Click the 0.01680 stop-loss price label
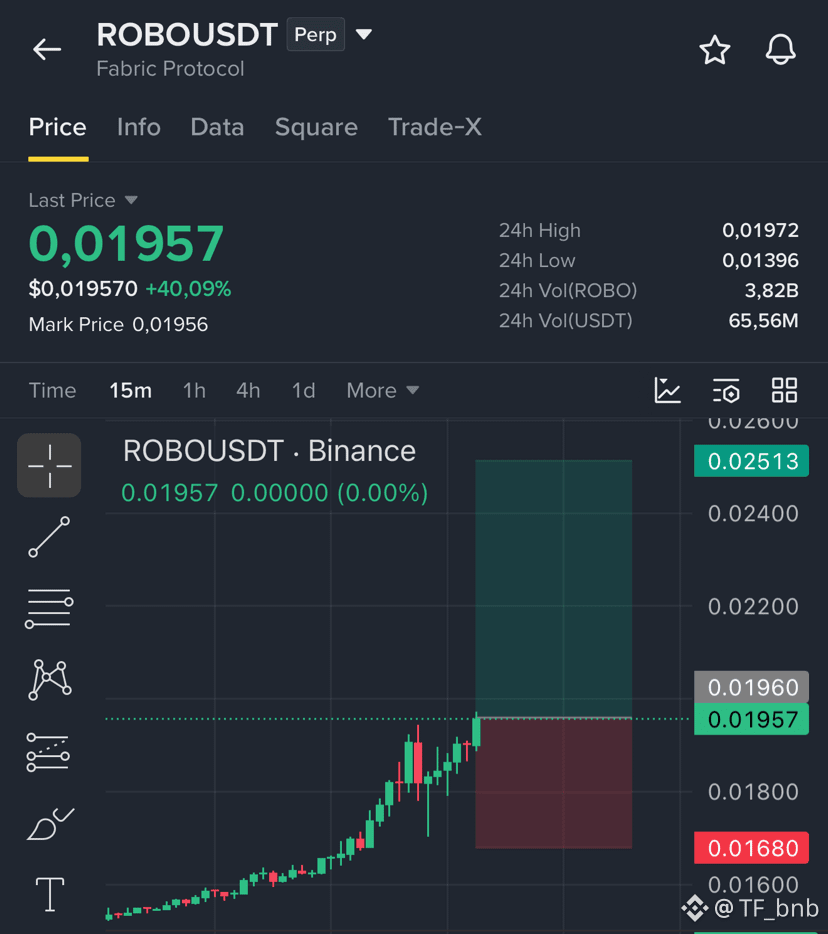The image size is (828, 934). pyautogui.click(x=752, y=848)
